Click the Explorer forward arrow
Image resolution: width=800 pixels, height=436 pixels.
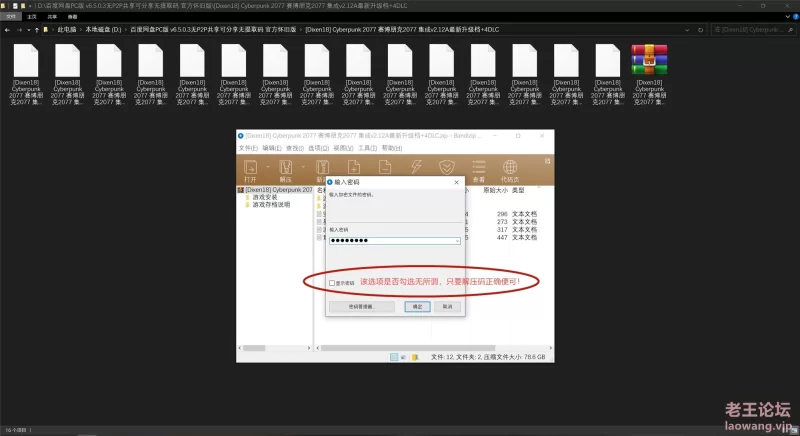(19, 30)
